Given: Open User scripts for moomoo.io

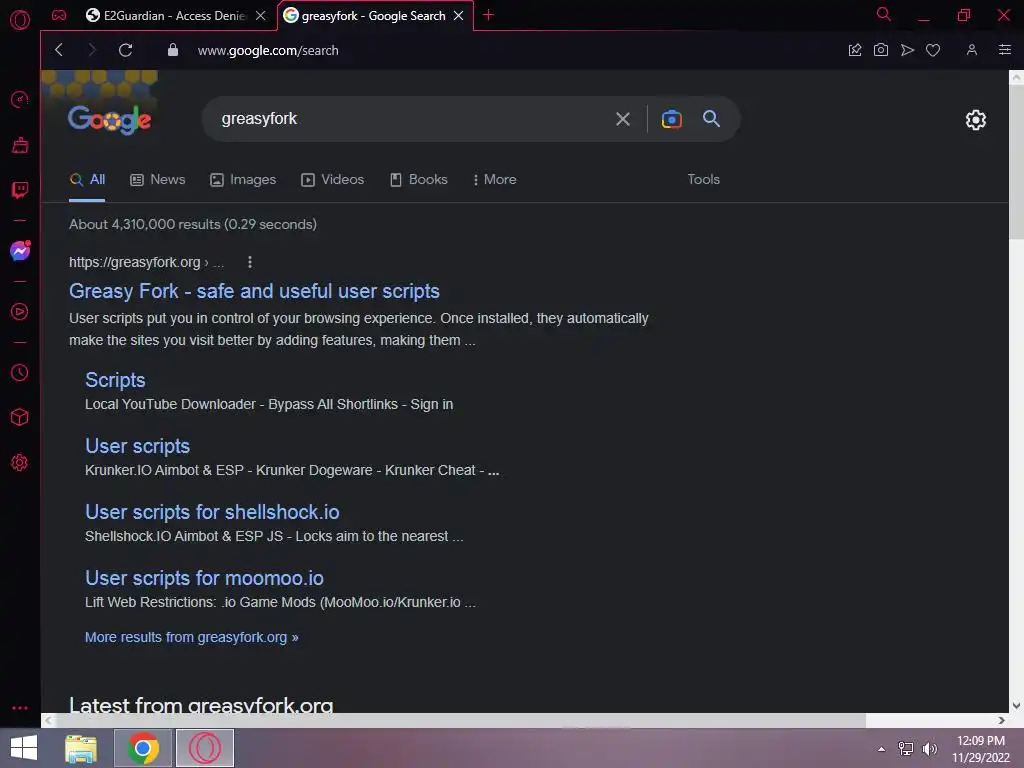Looking at the screenshot, I should point(204,578).
